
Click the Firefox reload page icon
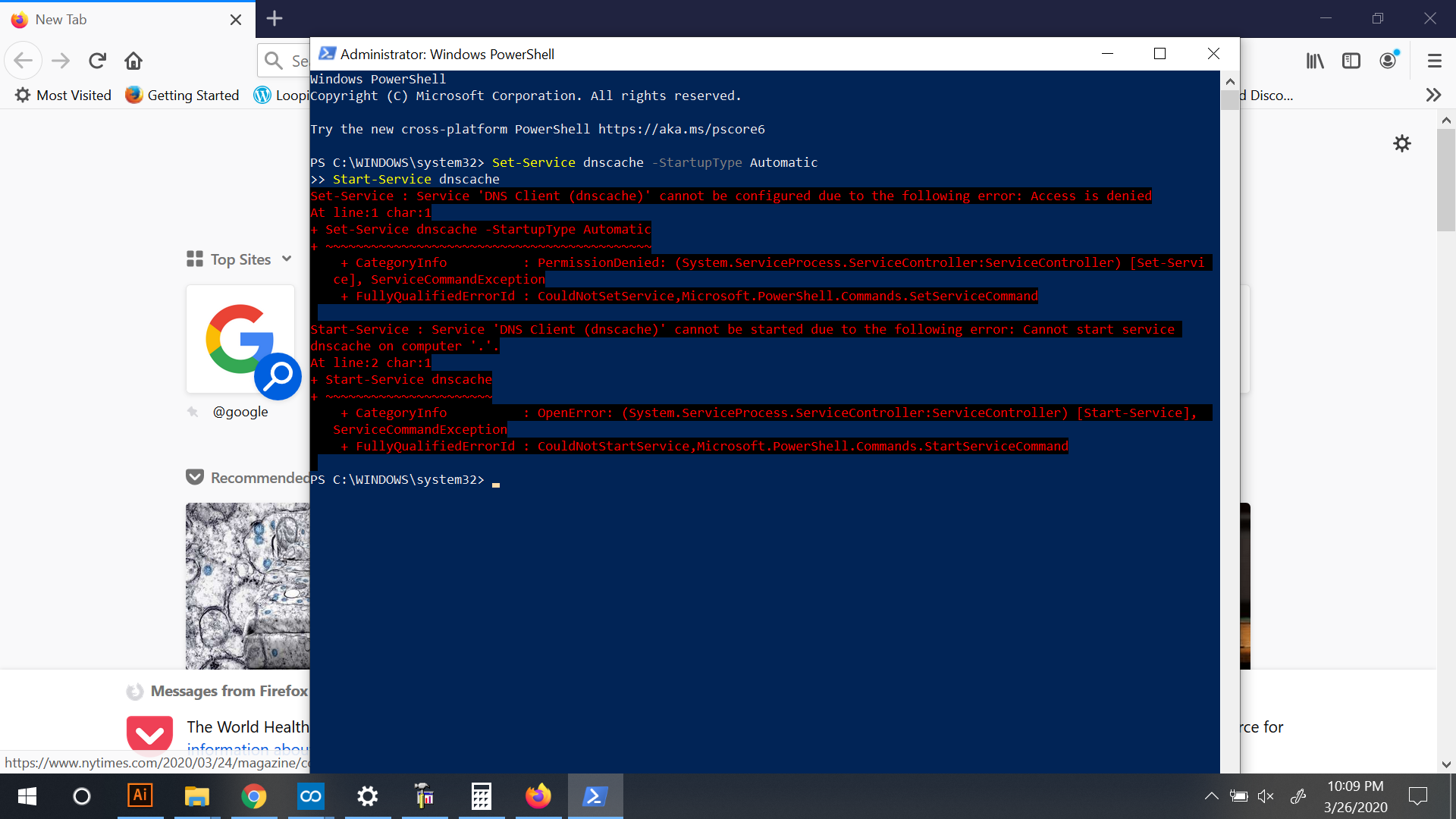point(97,61)
